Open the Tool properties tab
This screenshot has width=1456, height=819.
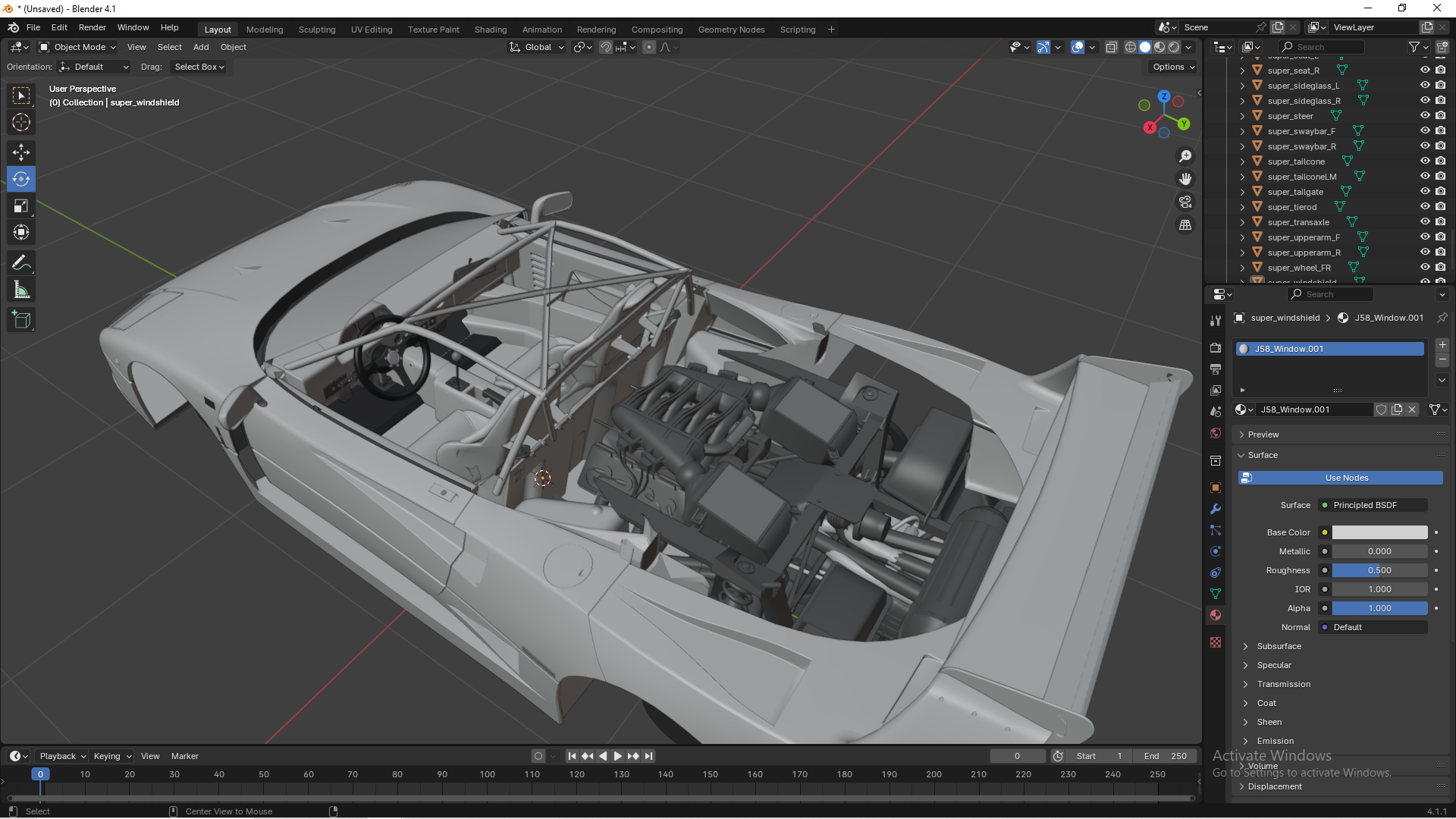coord(1216,321)
